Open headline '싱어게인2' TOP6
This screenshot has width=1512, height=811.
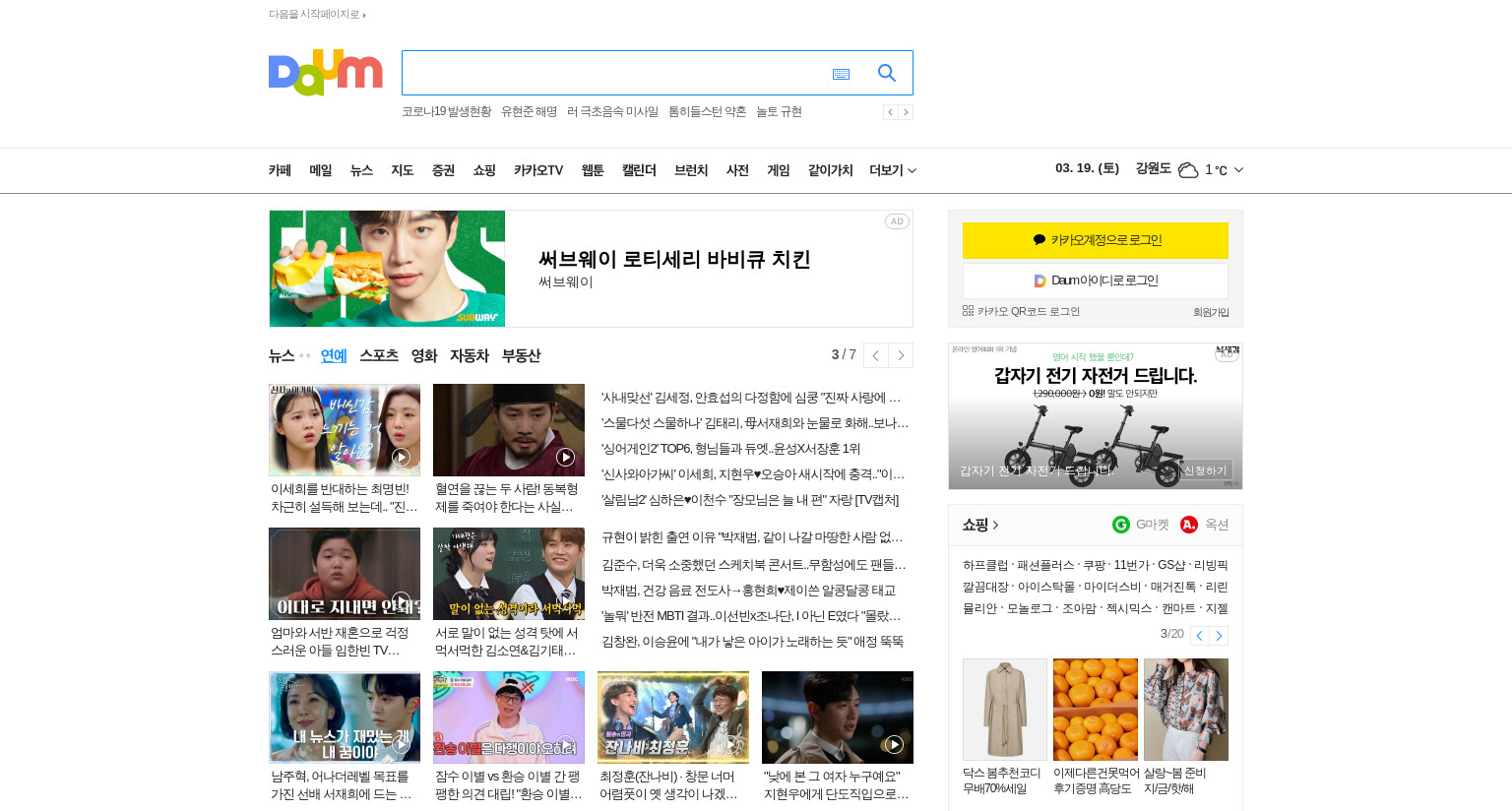click(731, 449)
